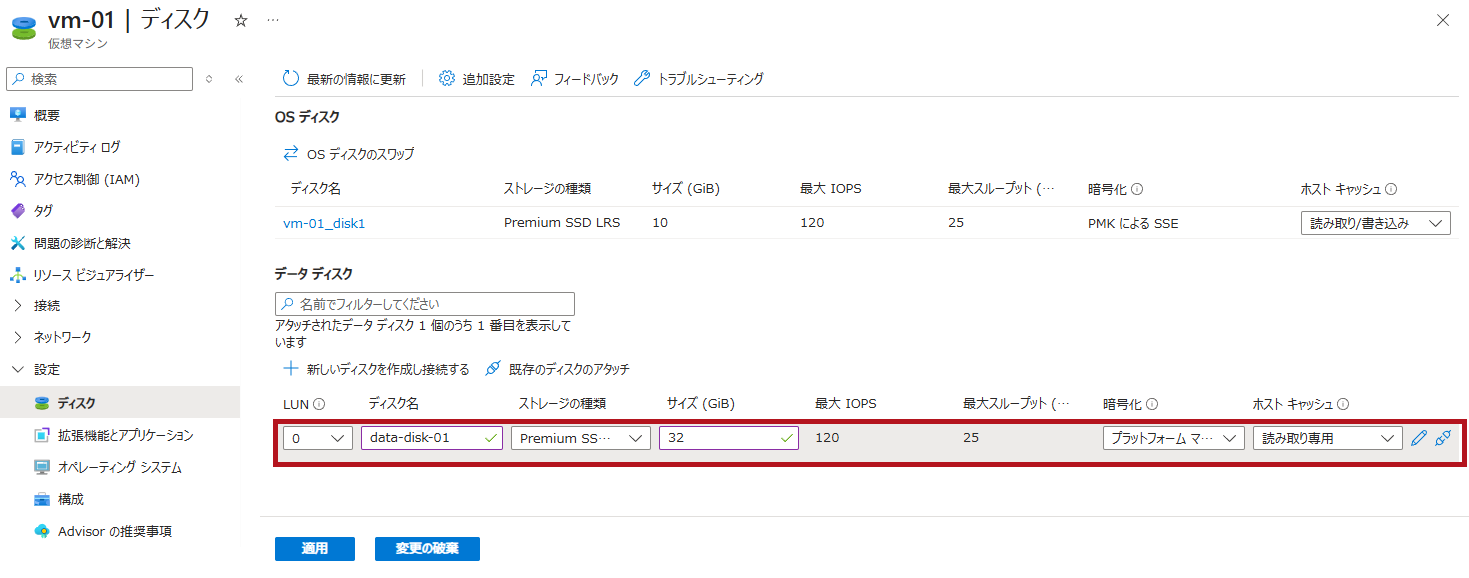The image size is (1469, 578).
Task: Click the disk size field showing 32
Action: pos(720,438)
